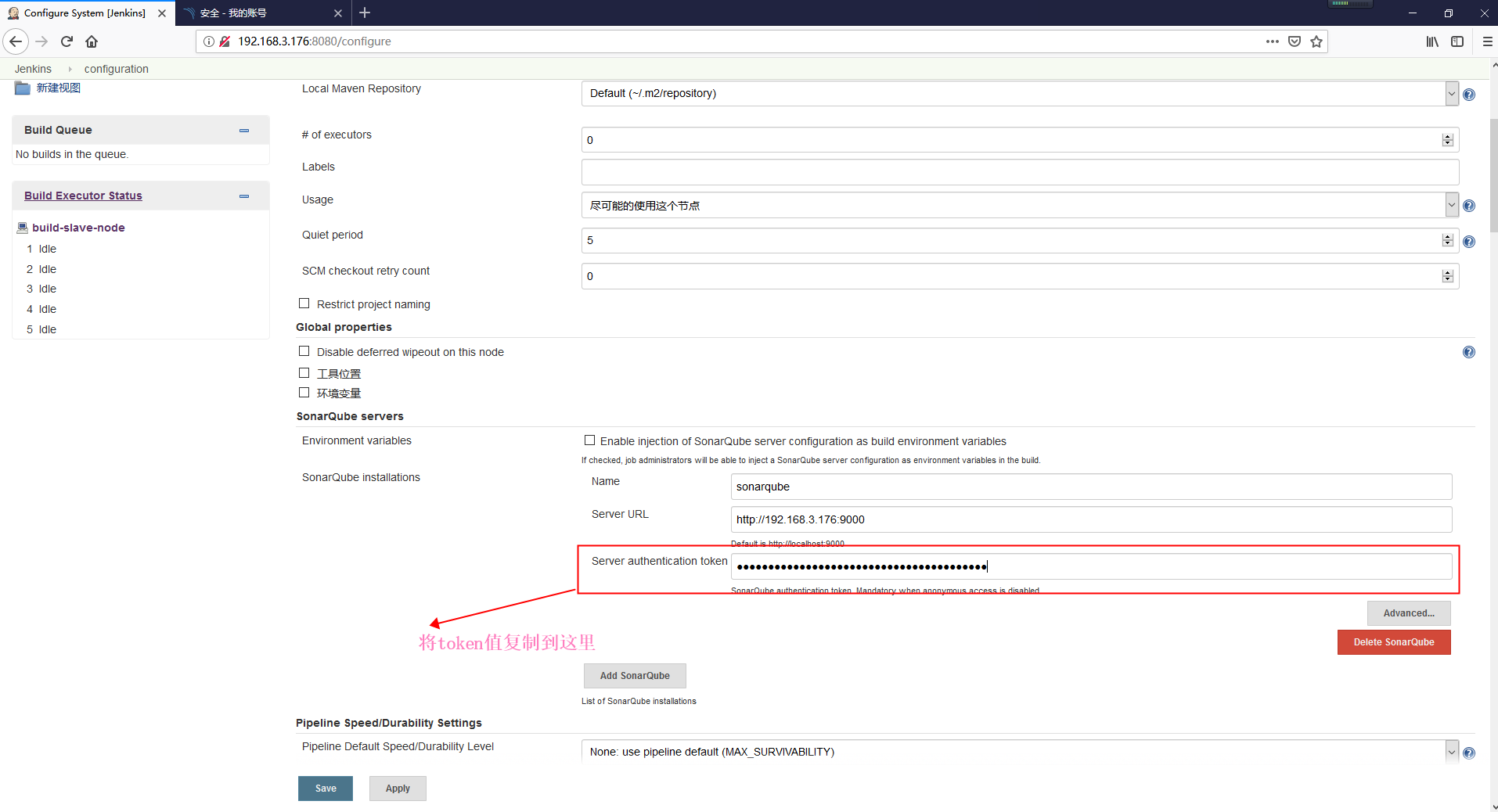
Task: Open Pipeline Default Speed/Durability Level dropdown
Action: click(x=1452, y=751)
